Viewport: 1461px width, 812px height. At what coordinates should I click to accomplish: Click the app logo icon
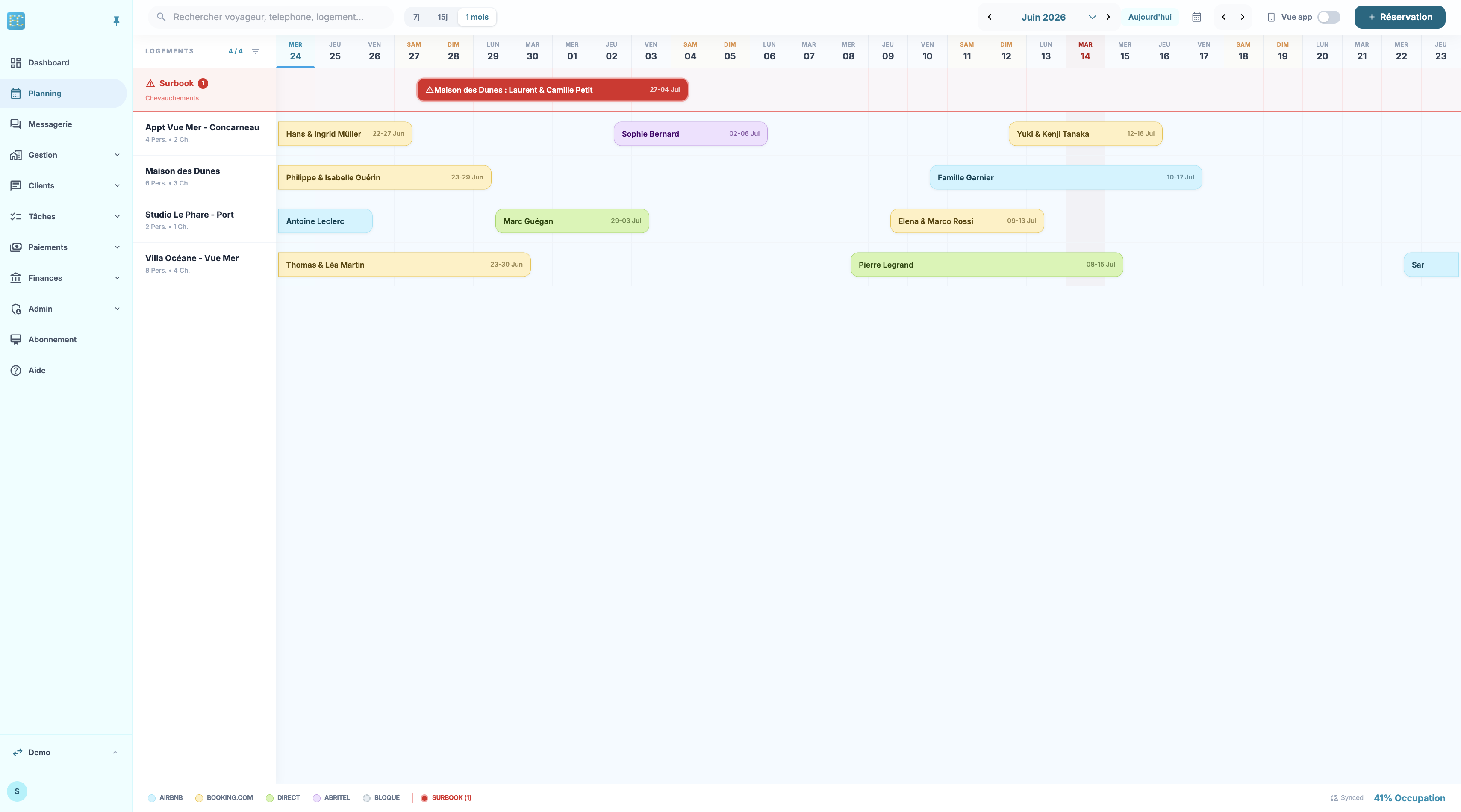(x=16, y=21)
